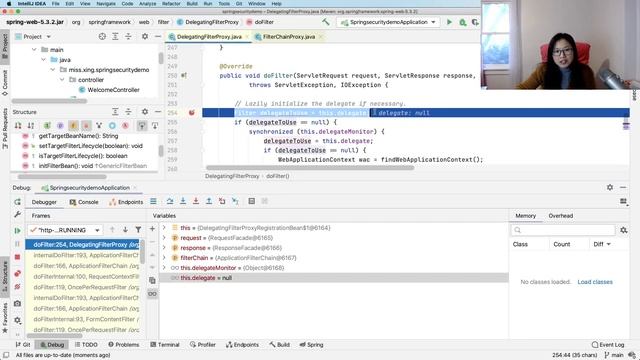Open the Problems tool window button
Screen dimensions: 640x360
(x=124, y=345)
